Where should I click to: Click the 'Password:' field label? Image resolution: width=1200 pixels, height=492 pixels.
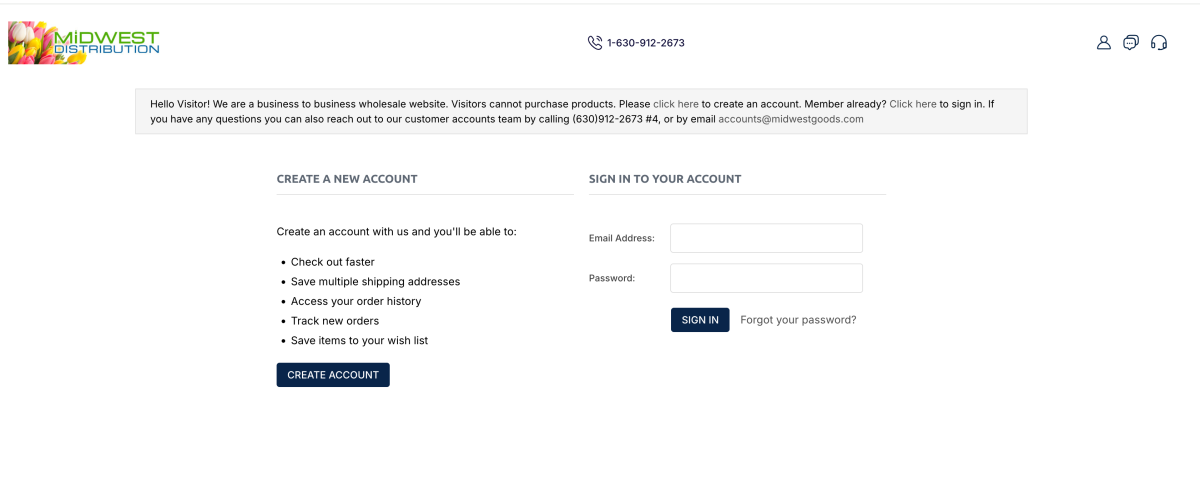coord(612,278)
